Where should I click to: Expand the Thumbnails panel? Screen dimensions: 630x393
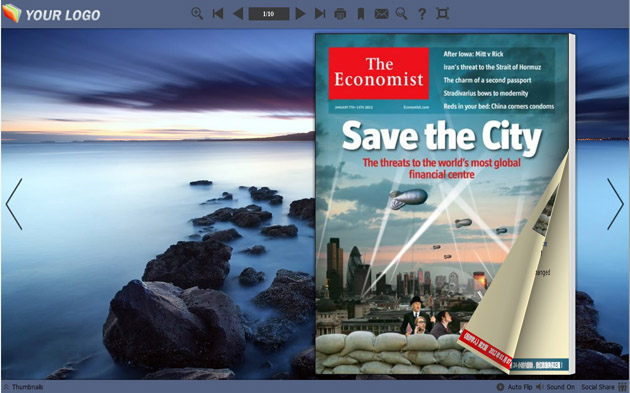pos(23,387)
